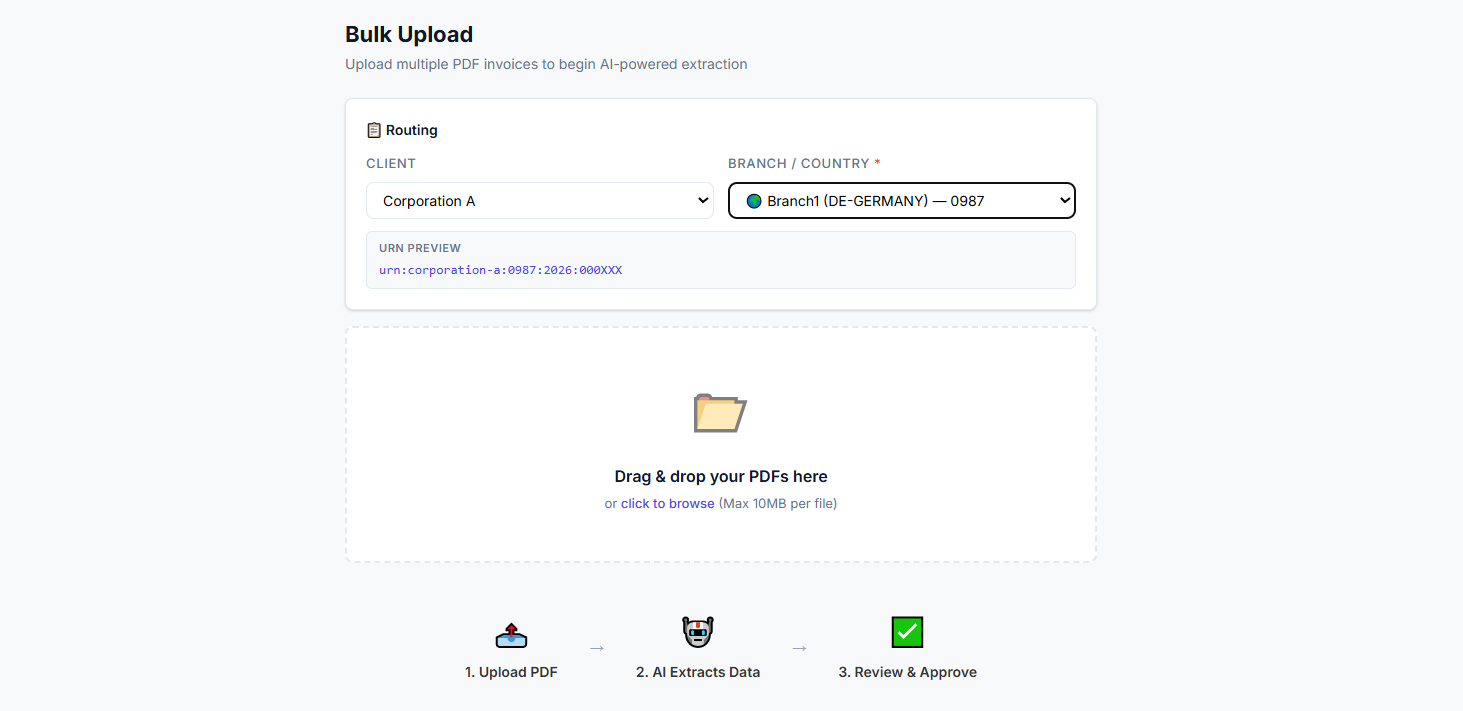Viewport: 1463px width, 711px height.
Task: Click the '3. Review & Approve' step label
Action: coord(907,673)
